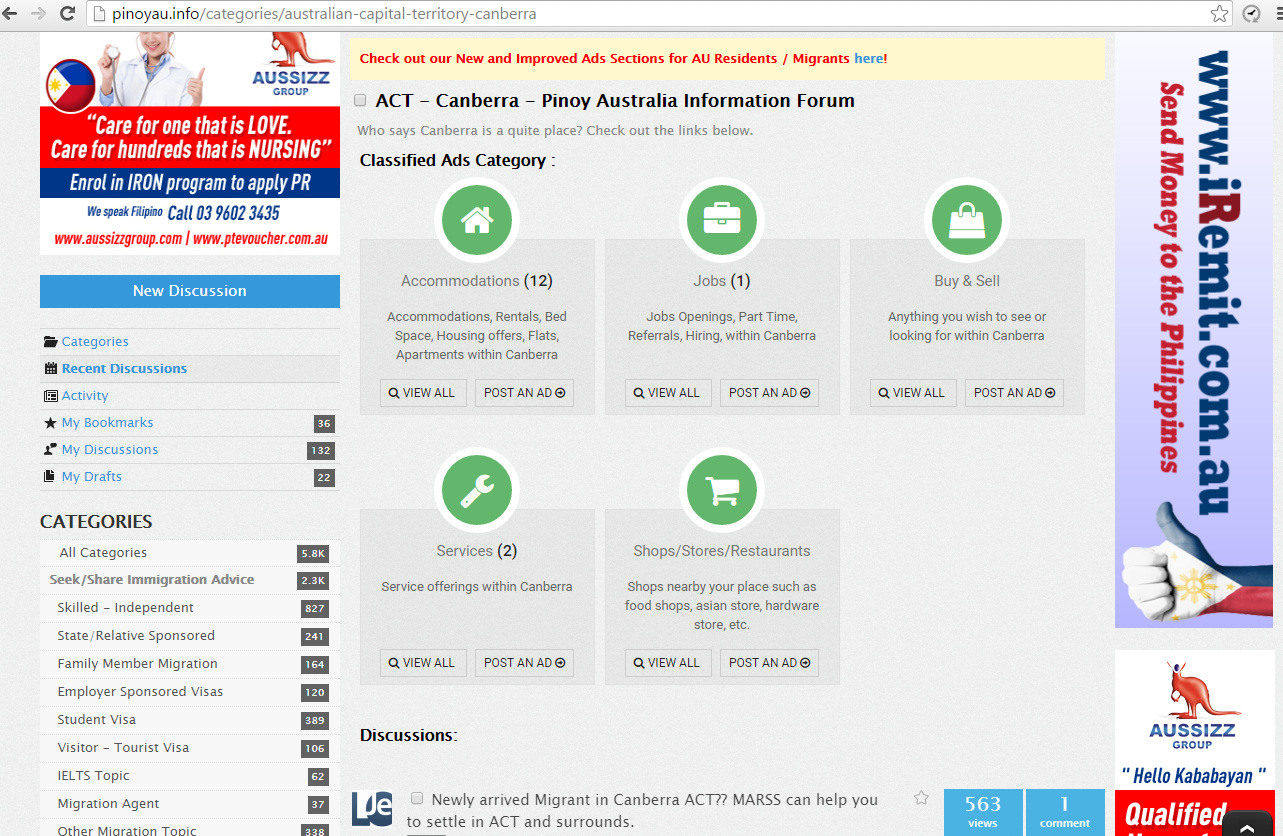Click the New Discussion button
This screenshot has height=836, width=1283.
tap(190, 291)
